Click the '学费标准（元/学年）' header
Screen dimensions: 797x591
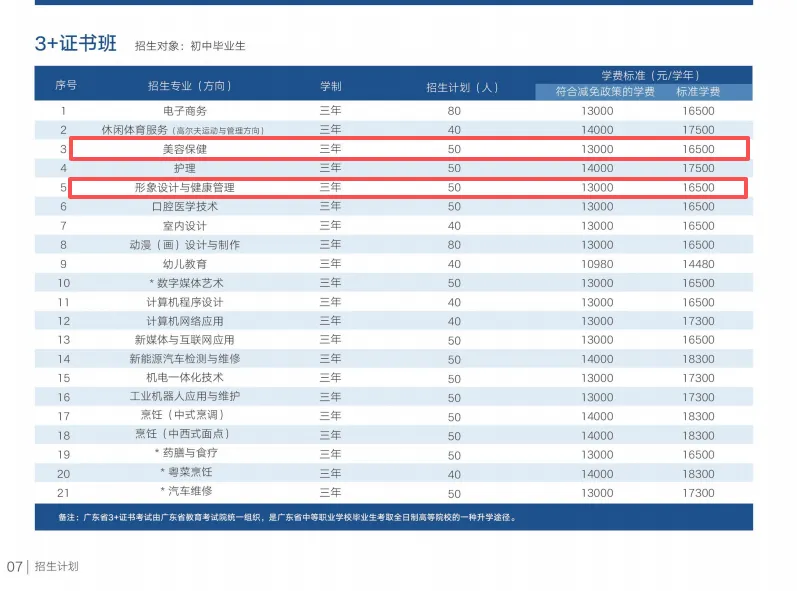point(651,76)
